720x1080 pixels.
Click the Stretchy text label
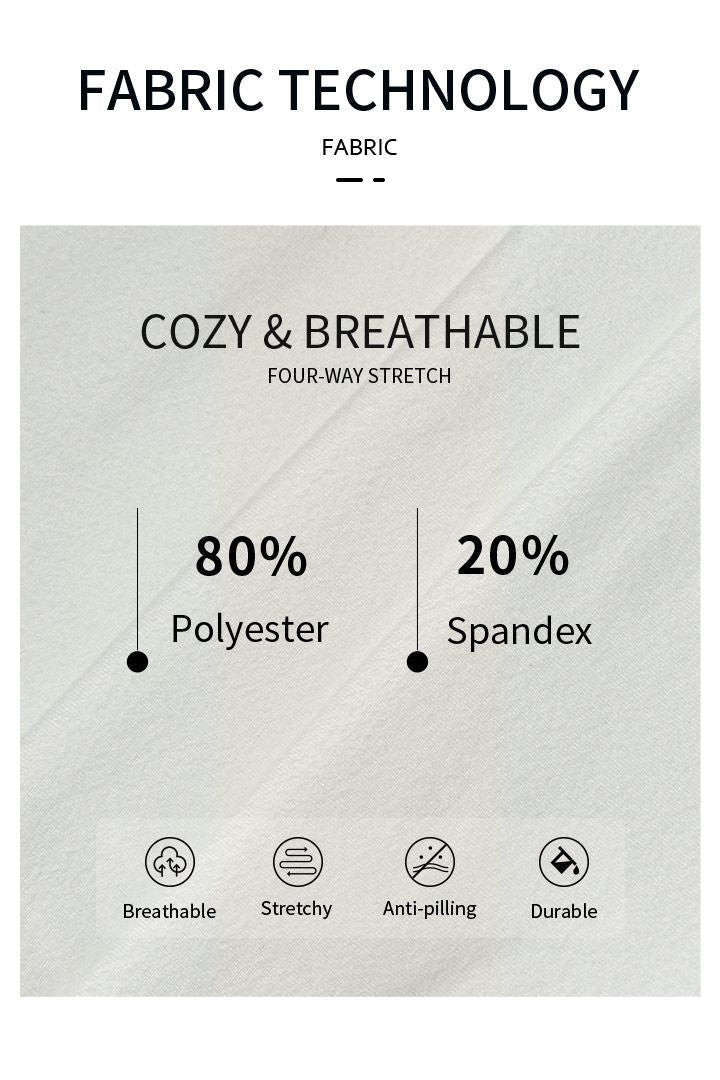point(296,908)
